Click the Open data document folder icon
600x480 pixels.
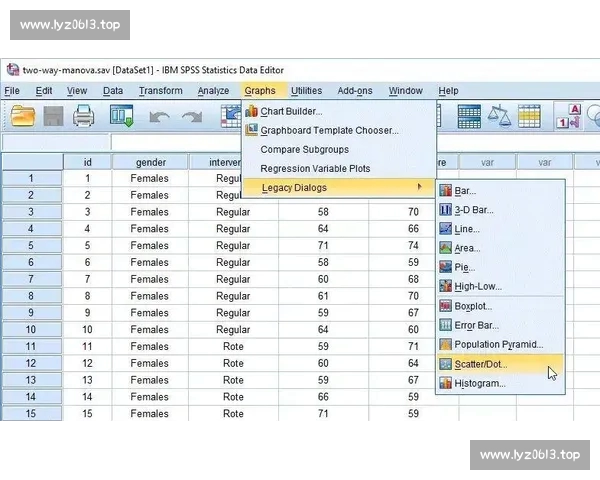pyautogui.click(x=22, y=117)
